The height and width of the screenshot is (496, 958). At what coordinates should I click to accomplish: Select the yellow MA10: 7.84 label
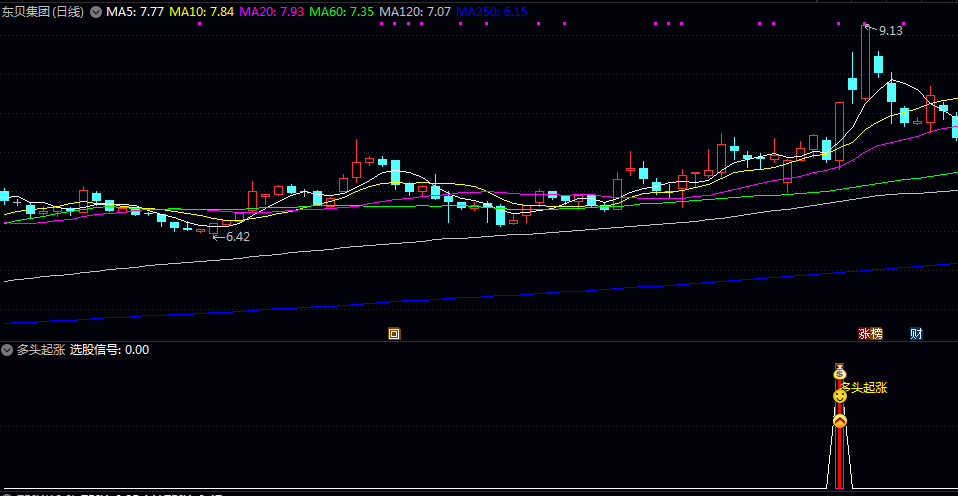tap(202, 12)
